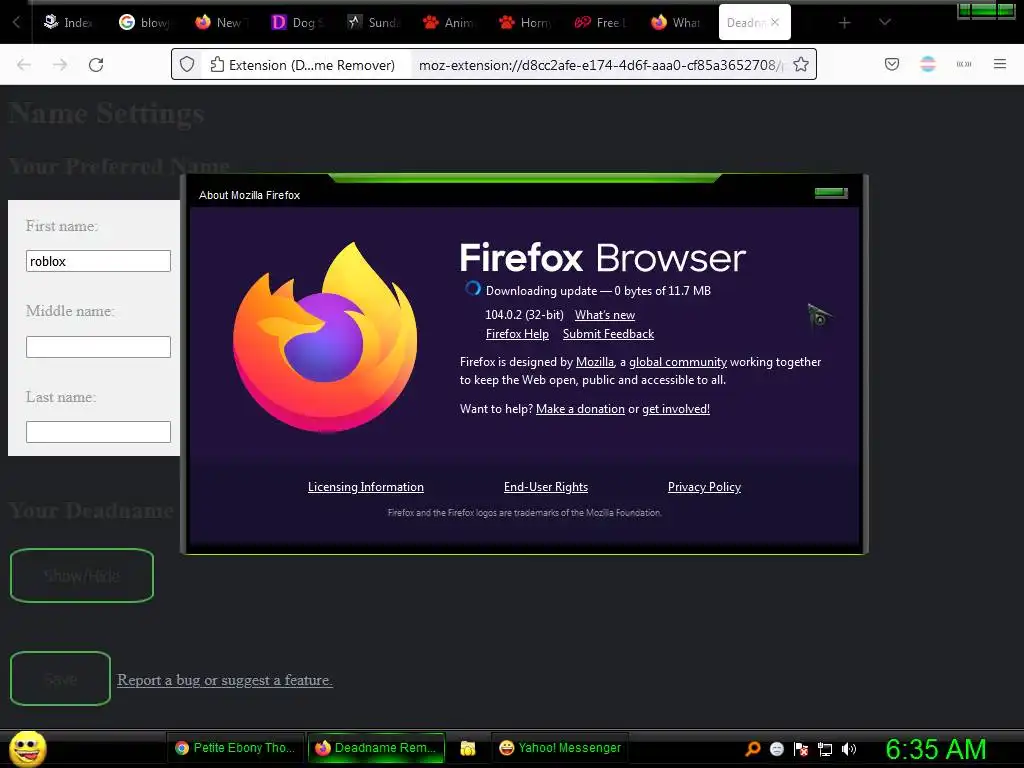The image size is (1024, 768).
Task: Switch to the Dog tab with D icon
Action: (x=296, y=22)
